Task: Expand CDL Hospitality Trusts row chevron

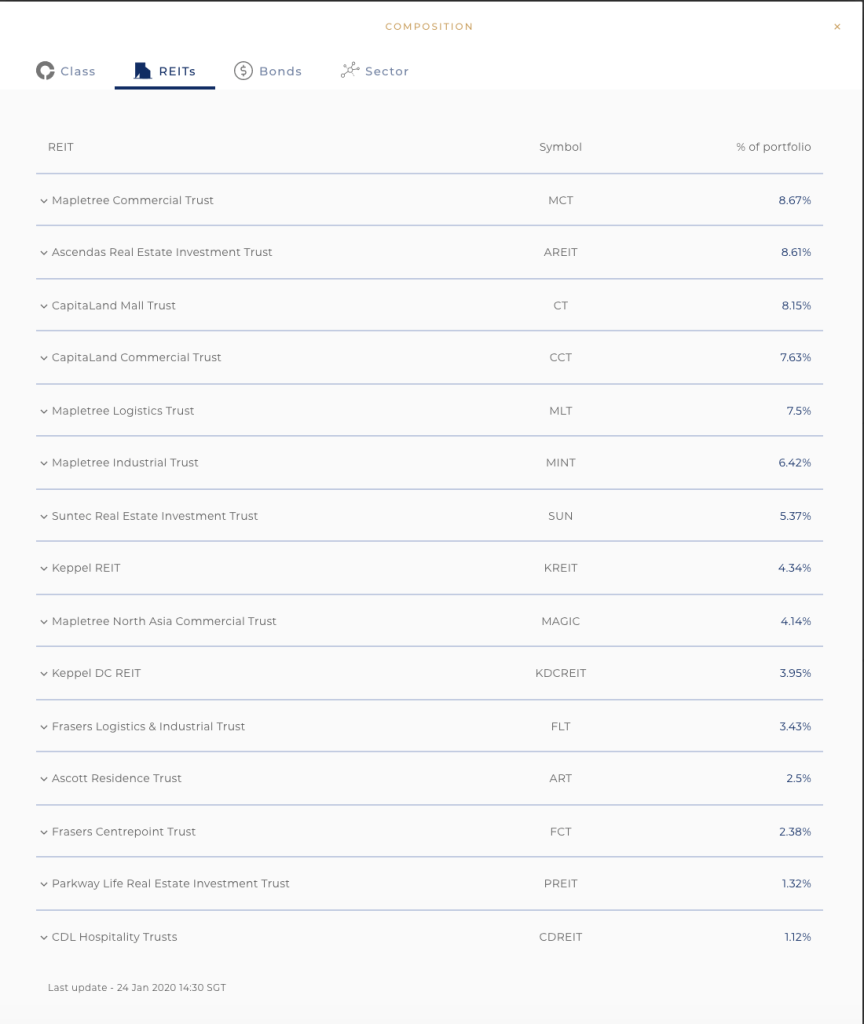Action: (x=44, y=938)
